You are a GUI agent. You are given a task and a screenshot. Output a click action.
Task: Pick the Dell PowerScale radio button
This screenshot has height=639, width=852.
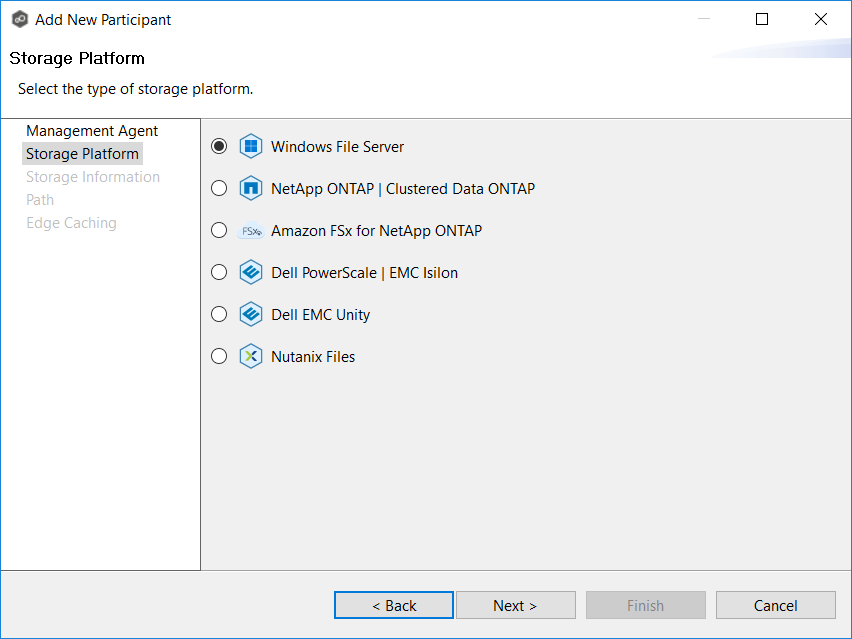click(x=219, y=273)
